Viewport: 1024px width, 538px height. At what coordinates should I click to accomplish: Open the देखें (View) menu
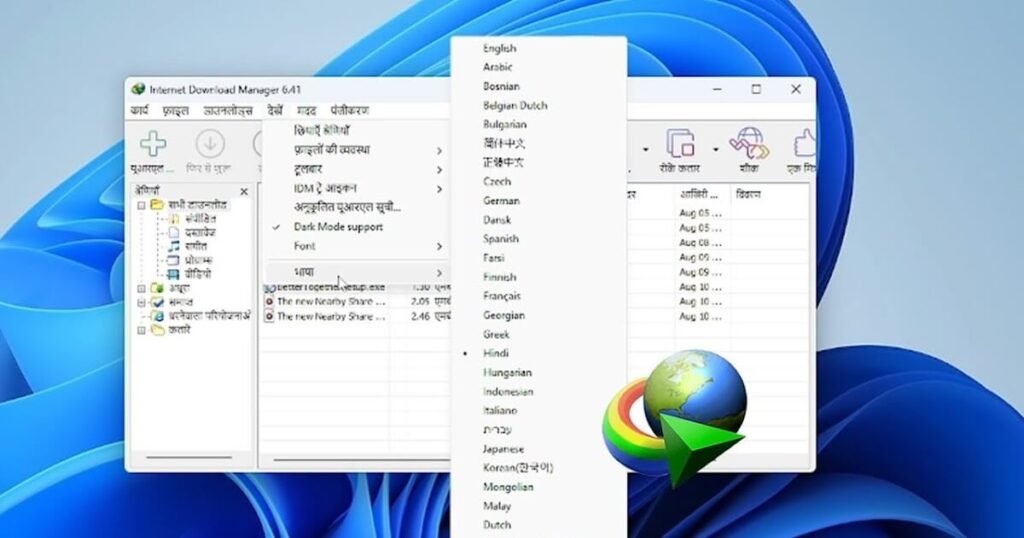click(275, 110)
